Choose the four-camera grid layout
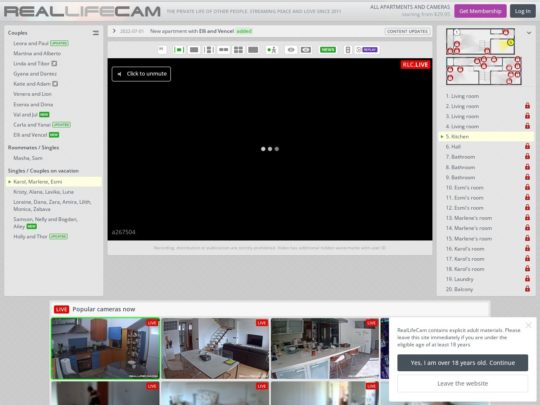The height and width of the screenshot is (405, 540). click(x=238, y=50)
